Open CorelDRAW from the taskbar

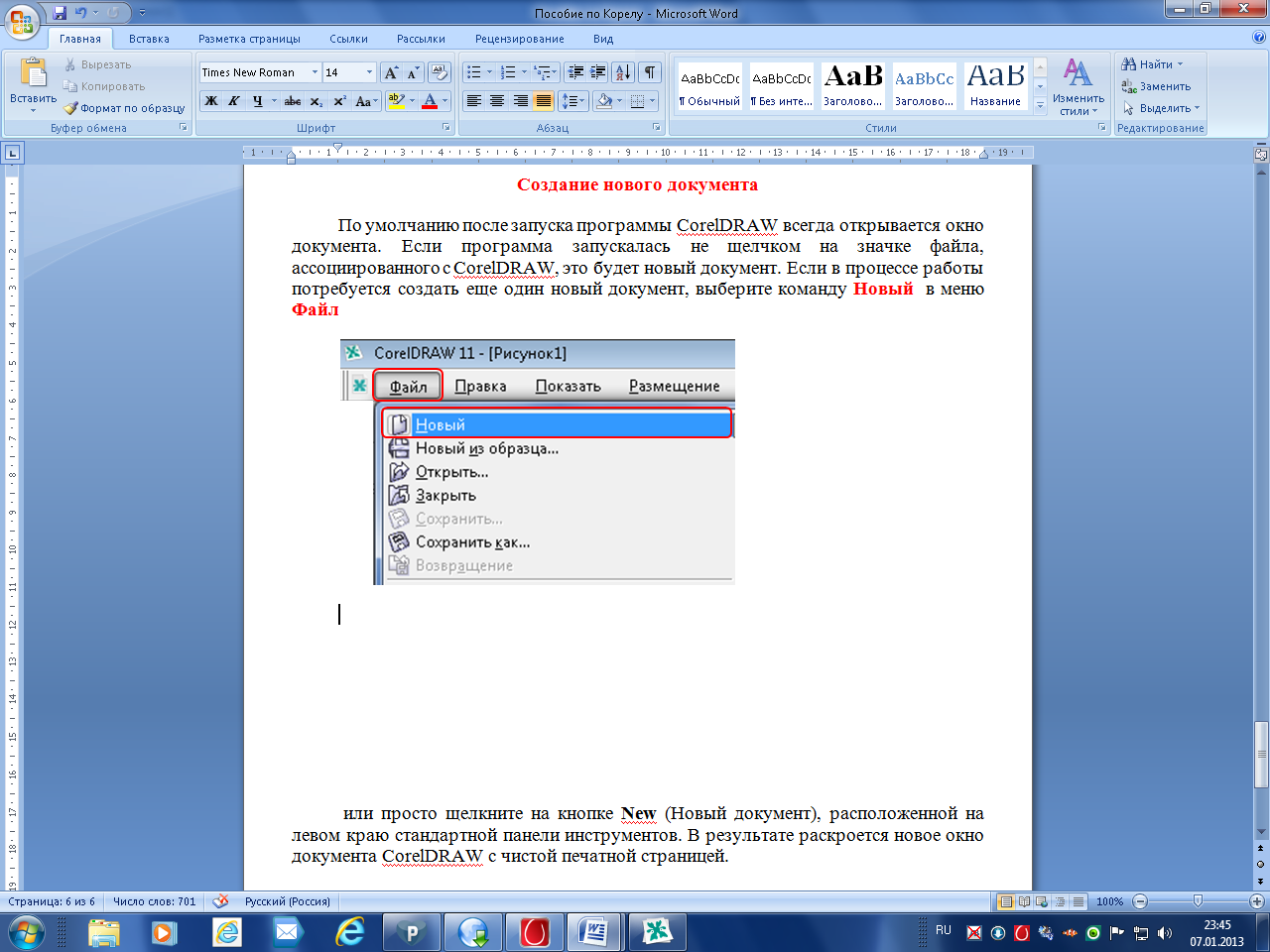(x=657, y=932)
